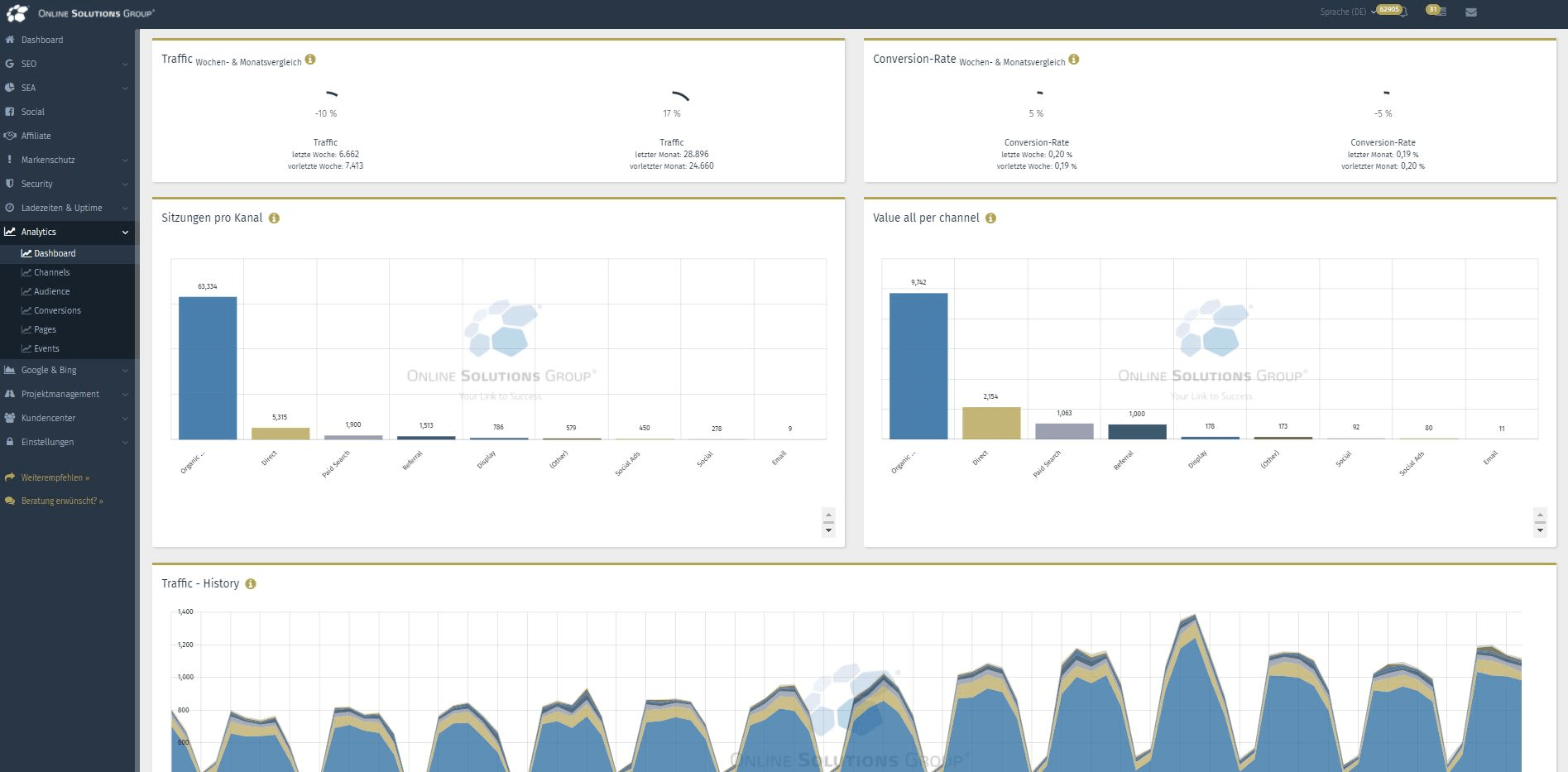Expand the Projektmanagement chevron

(125, 394)
